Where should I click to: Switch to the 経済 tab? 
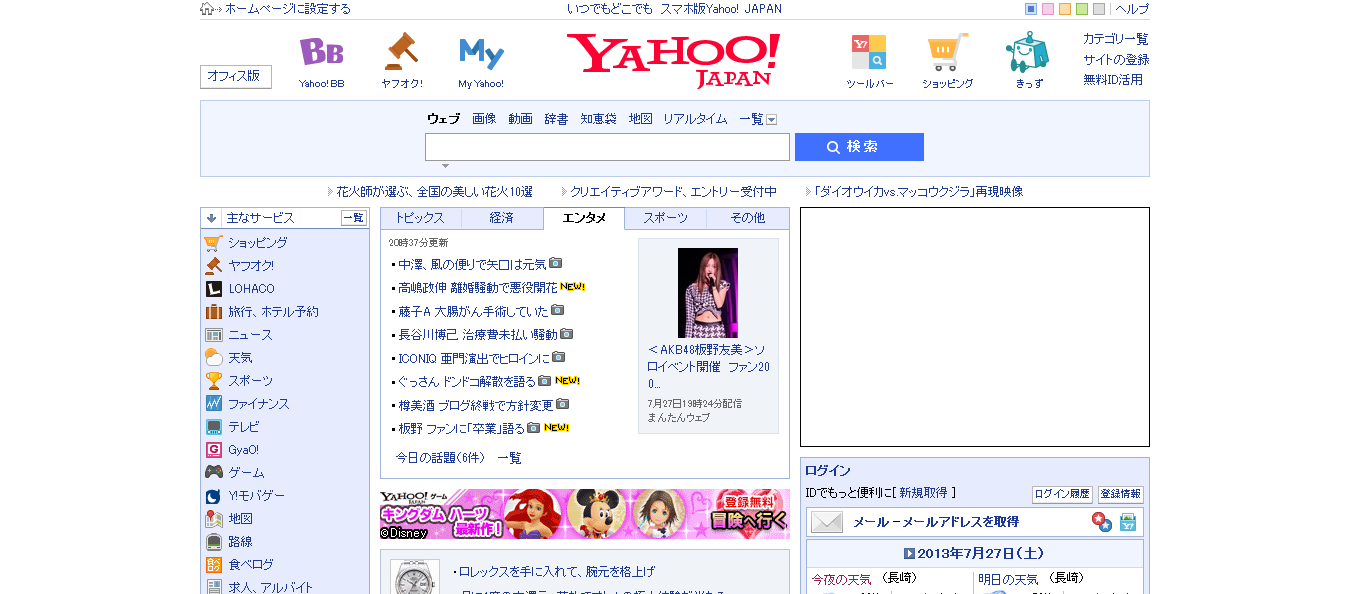coord(502,218)
